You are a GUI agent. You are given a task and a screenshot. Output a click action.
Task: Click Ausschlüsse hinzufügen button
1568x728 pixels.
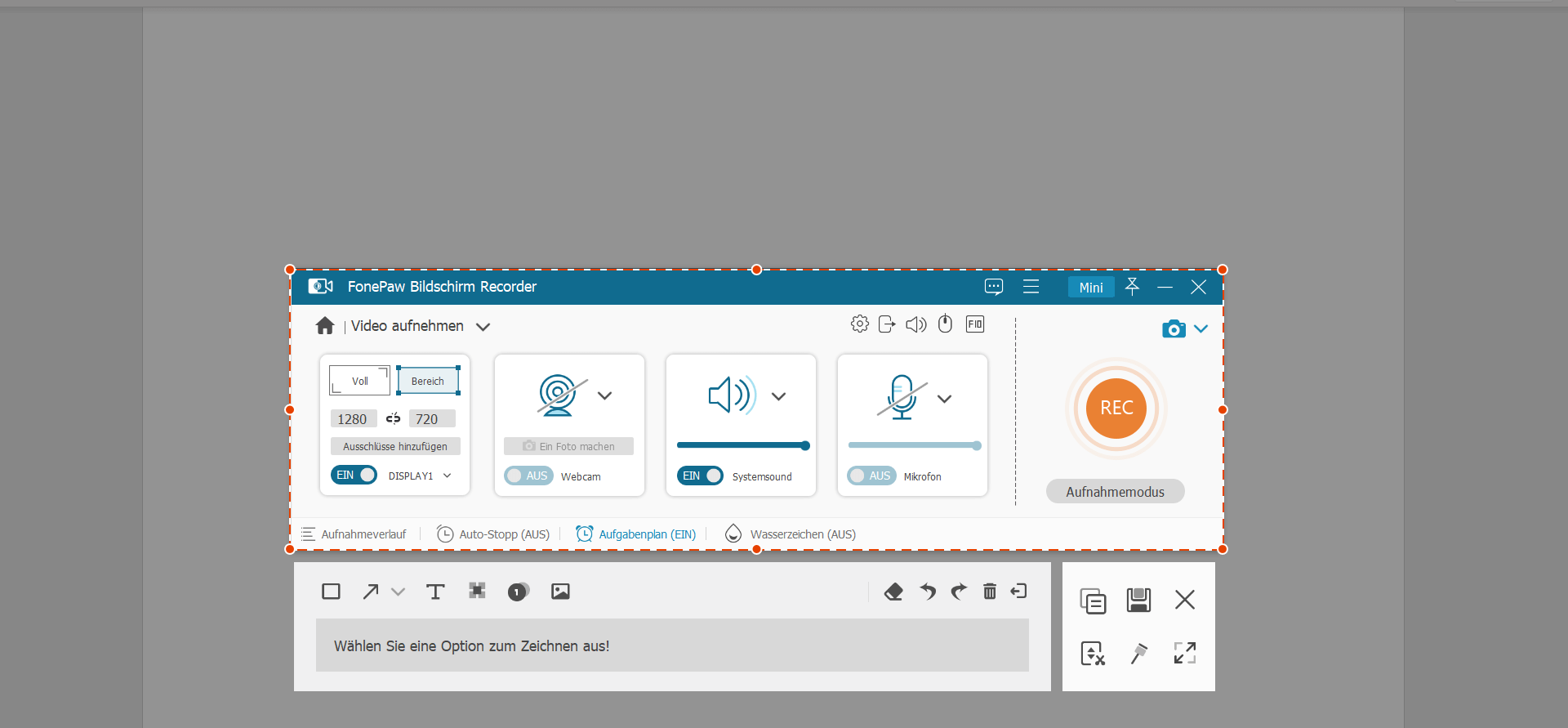click(395, 446)
